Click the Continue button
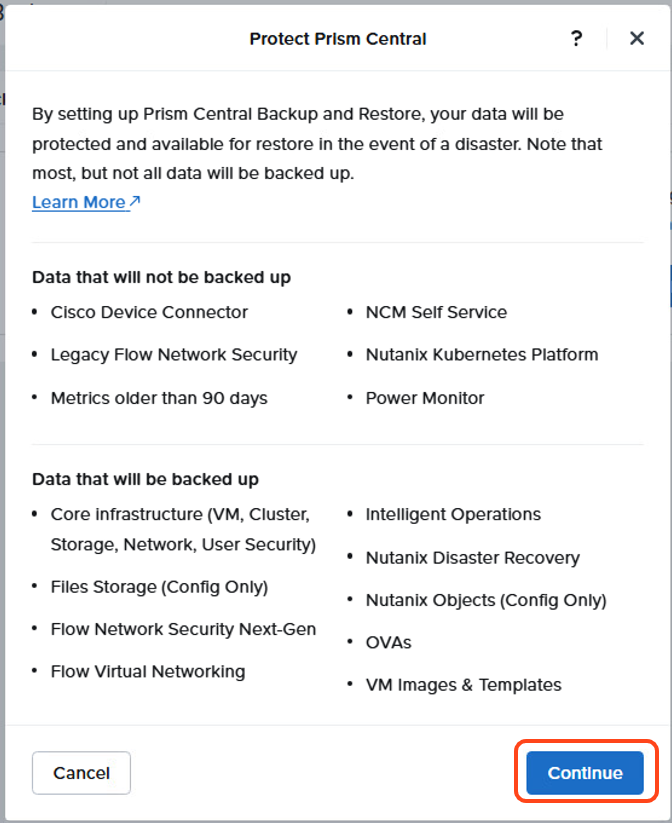This screenshot has height=823, width=672. 585,773
